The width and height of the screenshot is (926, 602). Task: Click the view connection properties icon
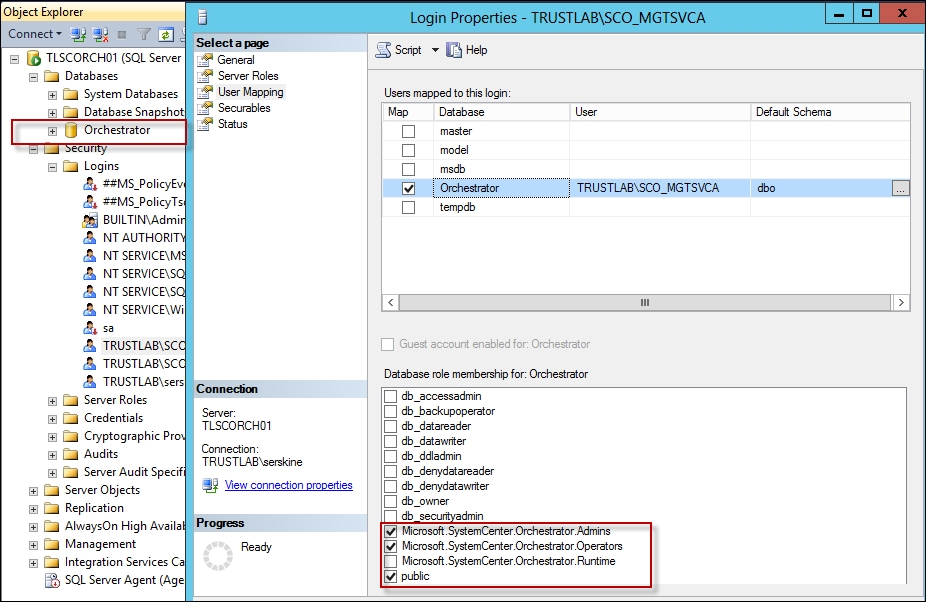tap(210, 485)
